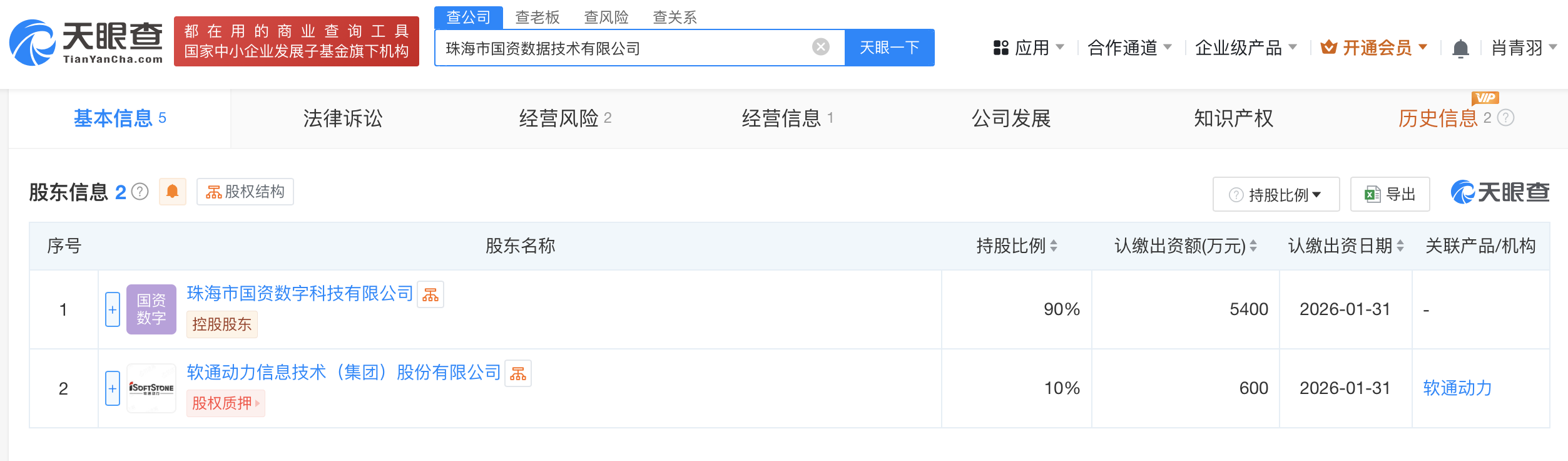Screen dimensions: 1568x461
Task: Open the notifications bell in header
Action: [1460, 48]
